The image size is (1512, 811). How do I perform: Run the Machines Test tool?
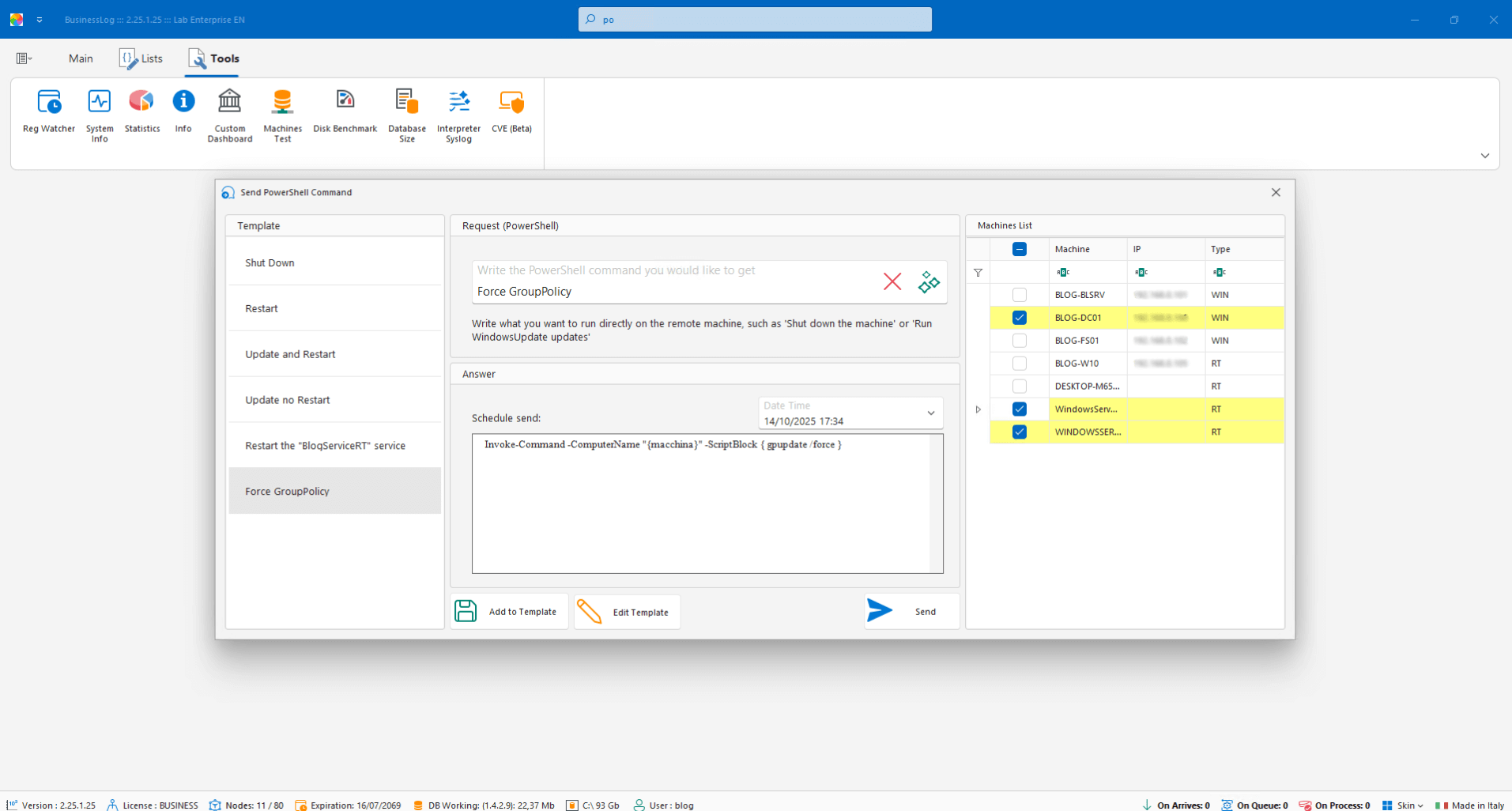click(282, 115)
